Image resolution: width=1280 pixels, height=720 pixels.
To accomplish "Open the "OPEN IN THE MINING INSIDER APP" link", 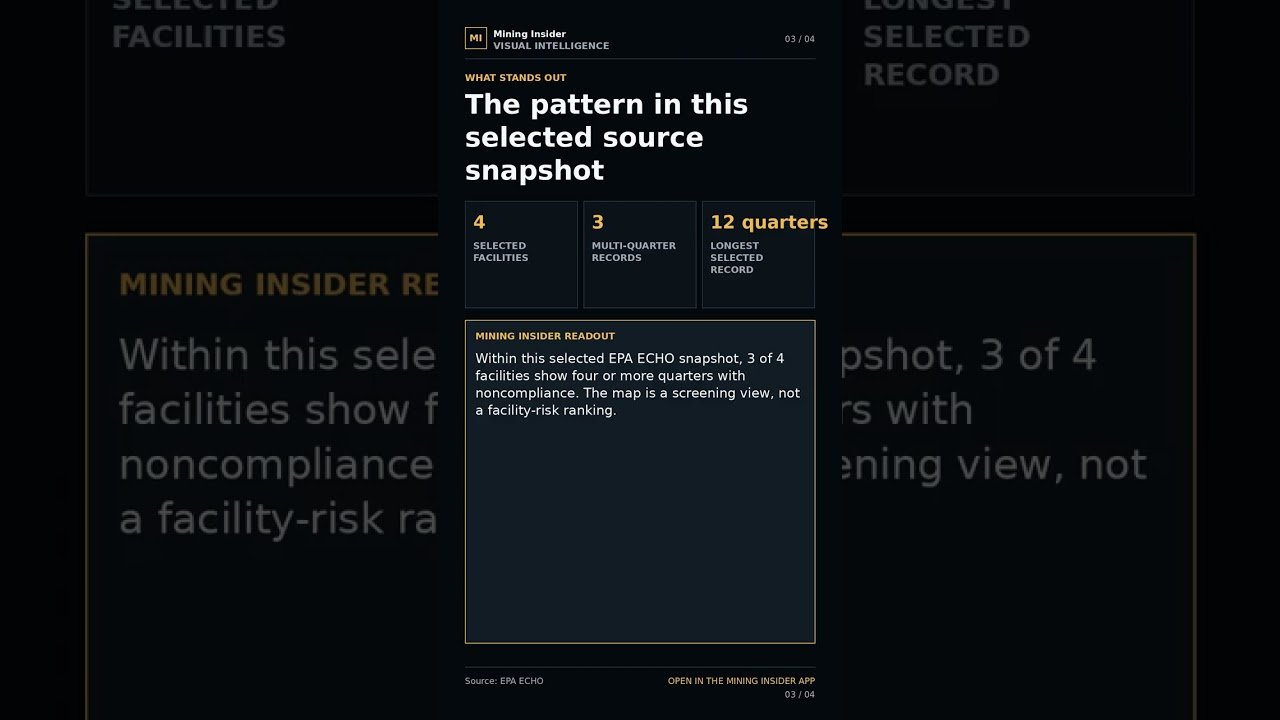I will (741, 681).
